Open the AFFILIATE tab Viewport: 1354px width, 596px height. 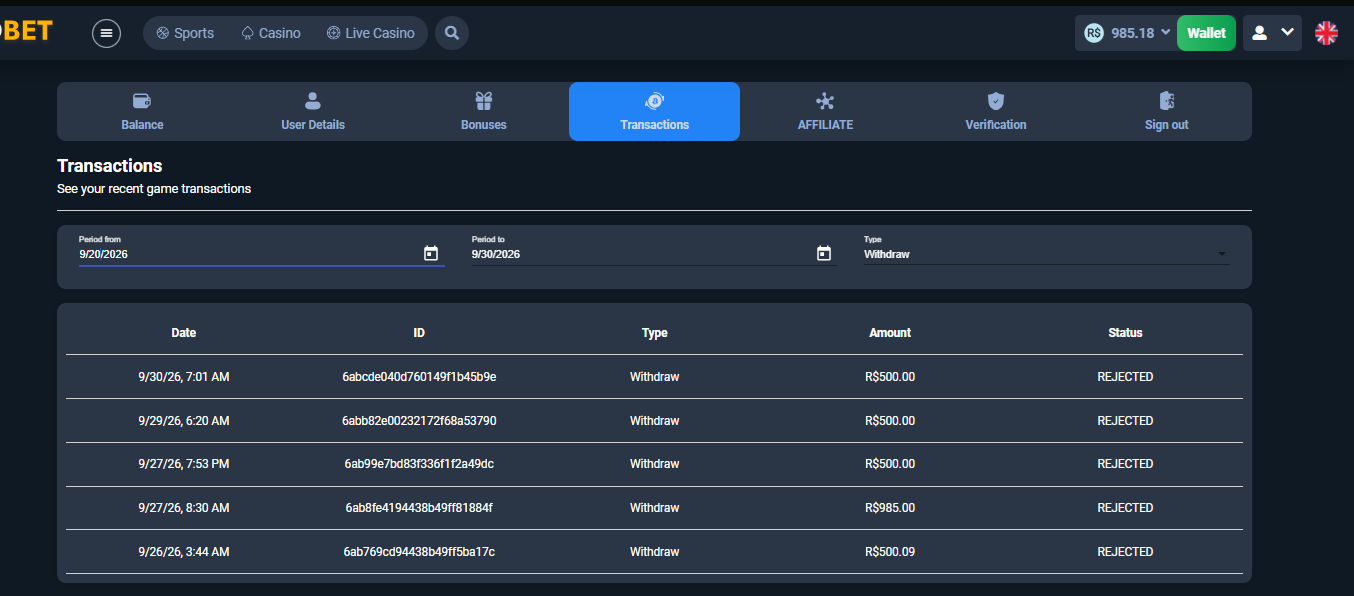825,111
